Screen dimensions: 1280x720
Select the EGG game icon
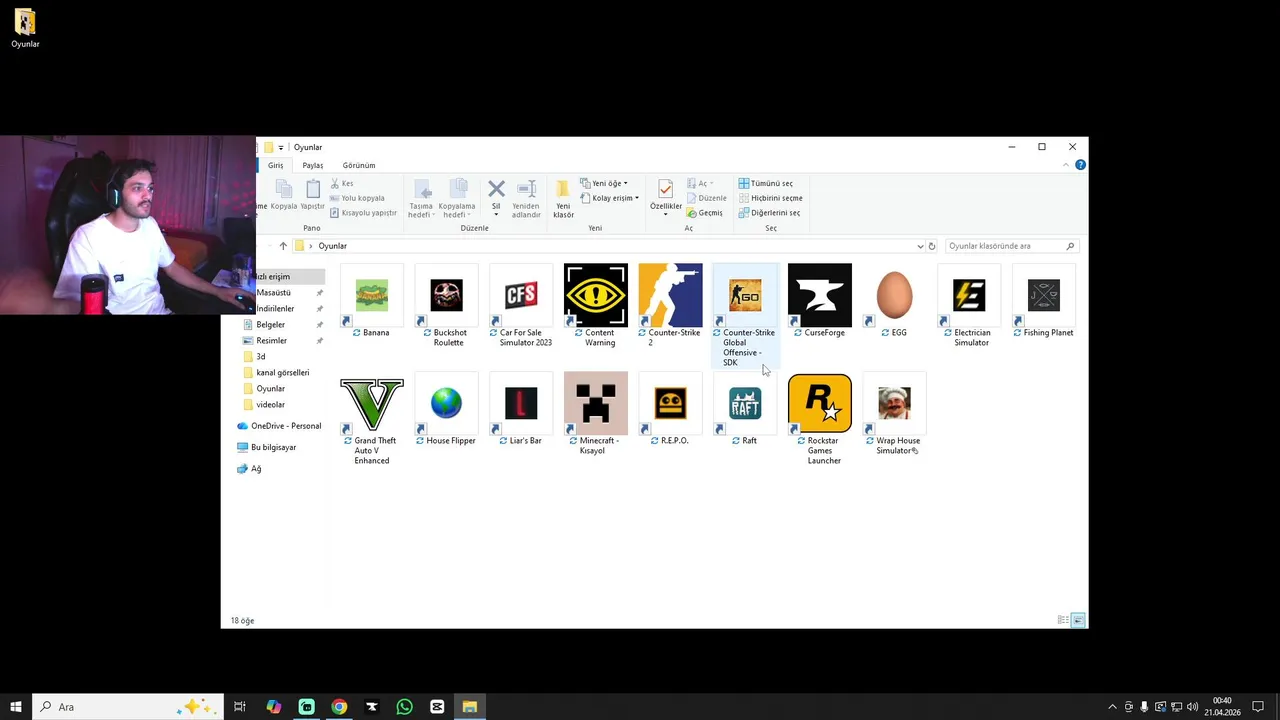(x=895, y=295)
